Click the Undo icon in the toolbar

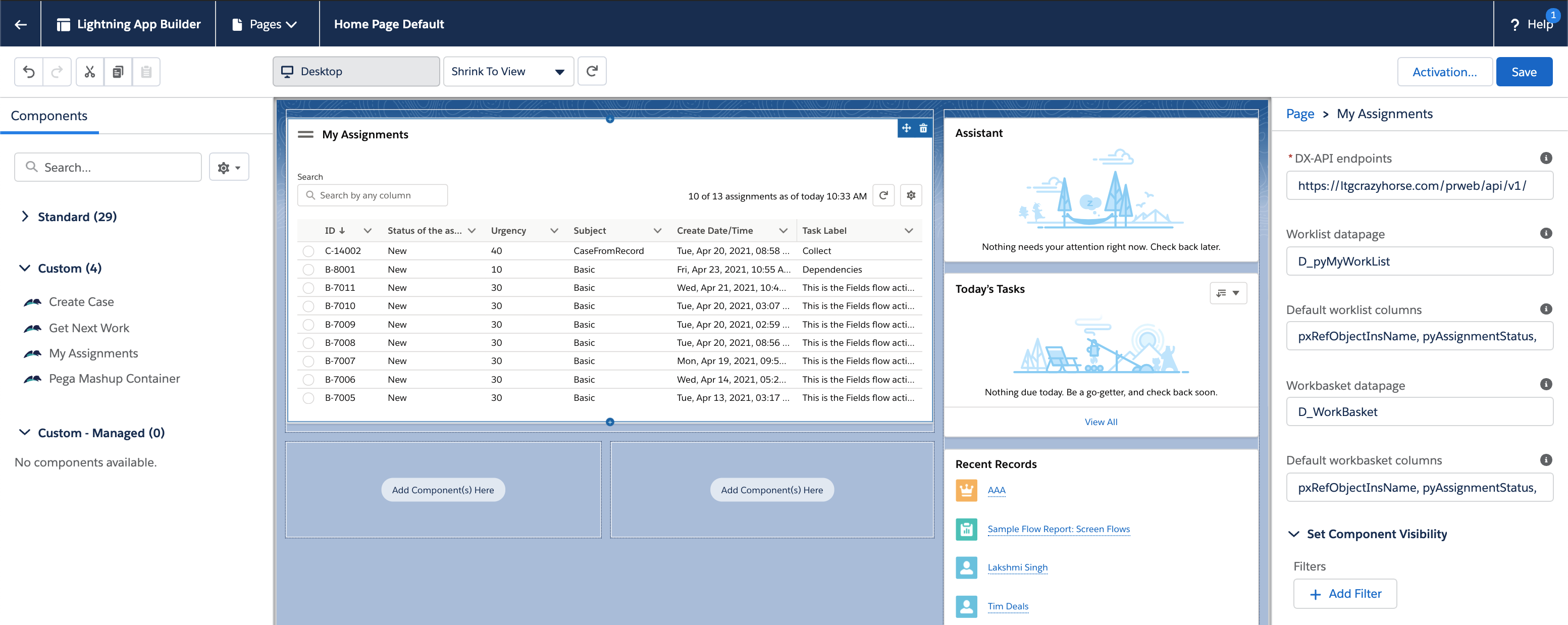pos(29,71)
